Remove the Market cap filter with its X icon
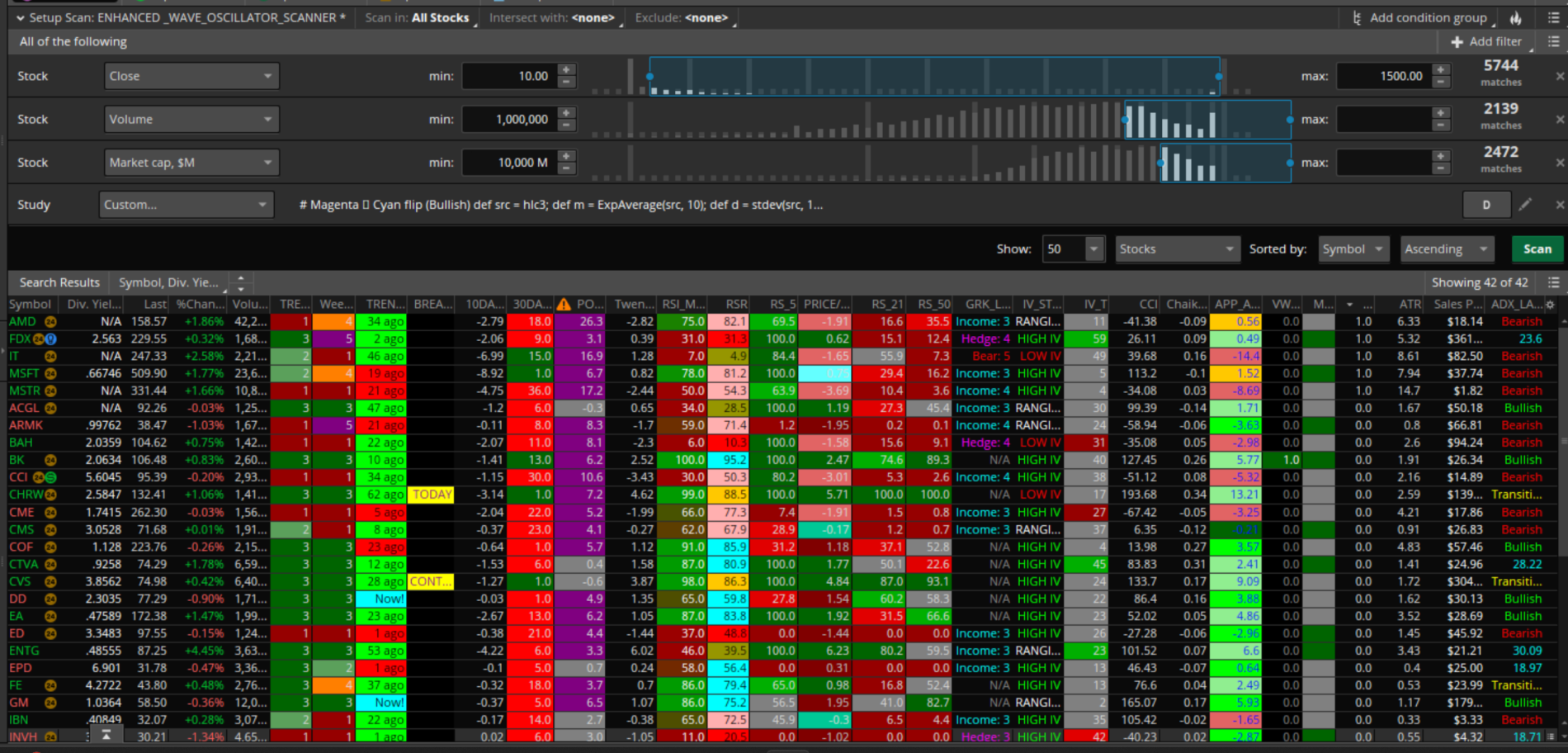 1560,163
